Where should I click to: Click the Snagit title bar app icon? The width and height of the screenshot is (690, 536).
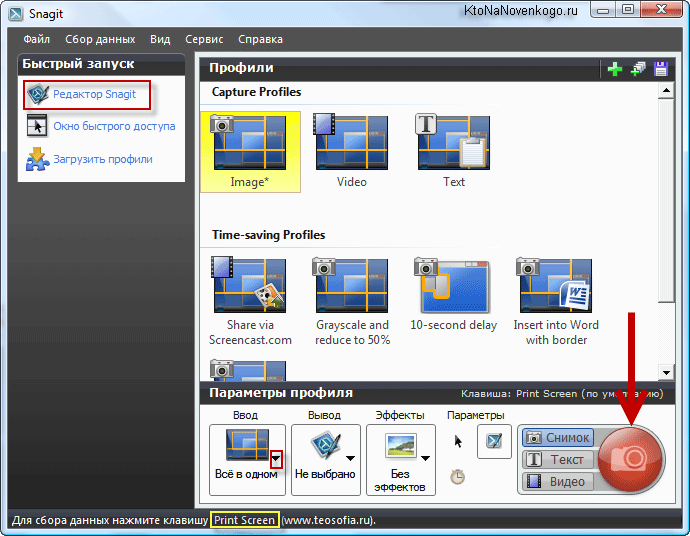tap(16, 14)
